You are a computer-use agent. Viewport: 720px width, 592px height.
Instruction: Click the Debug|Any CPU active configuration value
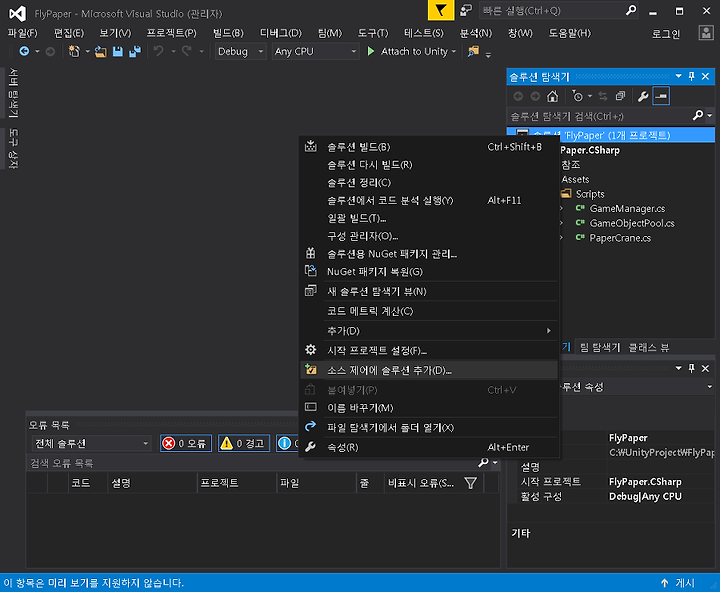(x=645, y=496)
